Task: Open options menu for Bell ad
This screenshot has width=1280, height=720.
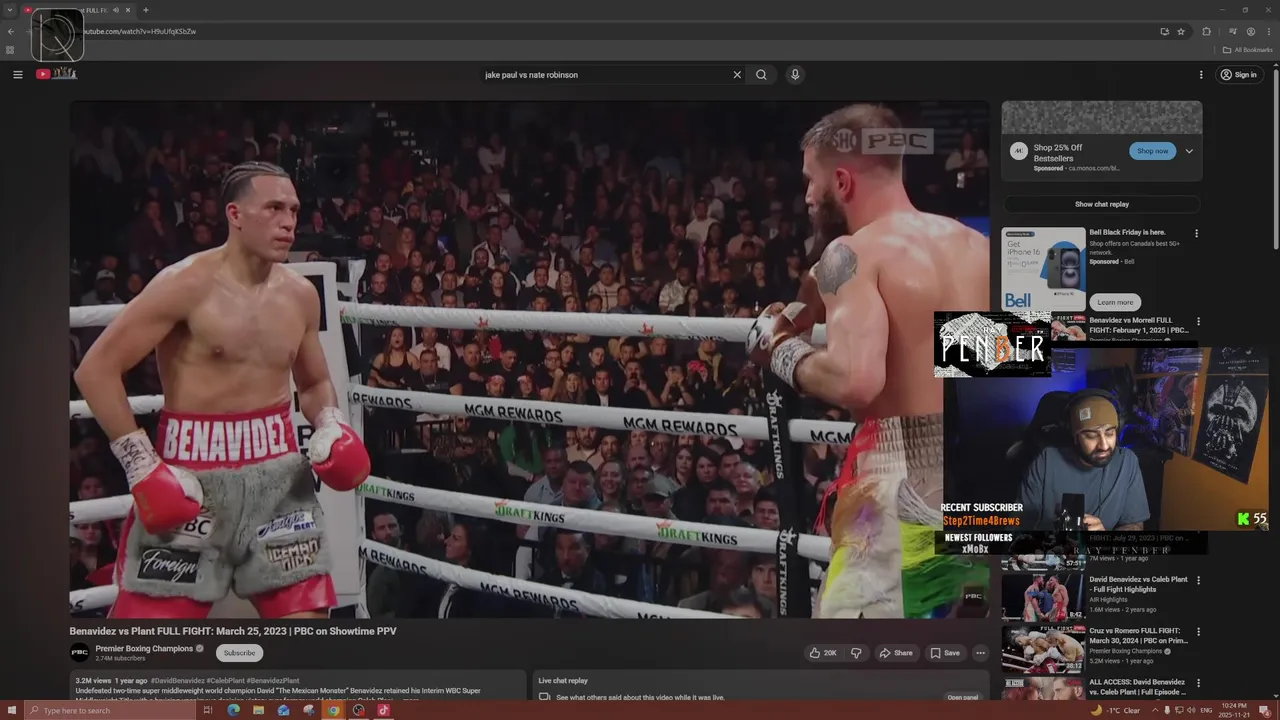Action: tap(1196, 234)
